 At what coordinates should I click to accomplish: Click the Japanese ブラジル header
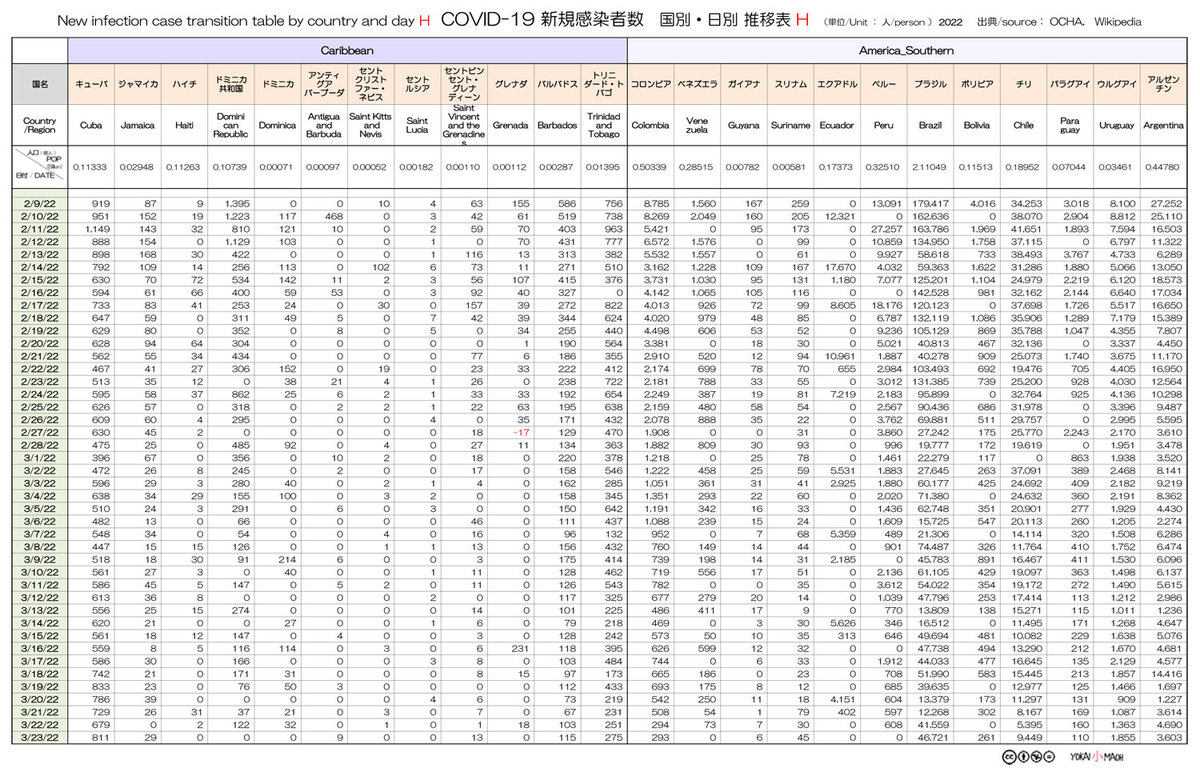pos(931,85)
